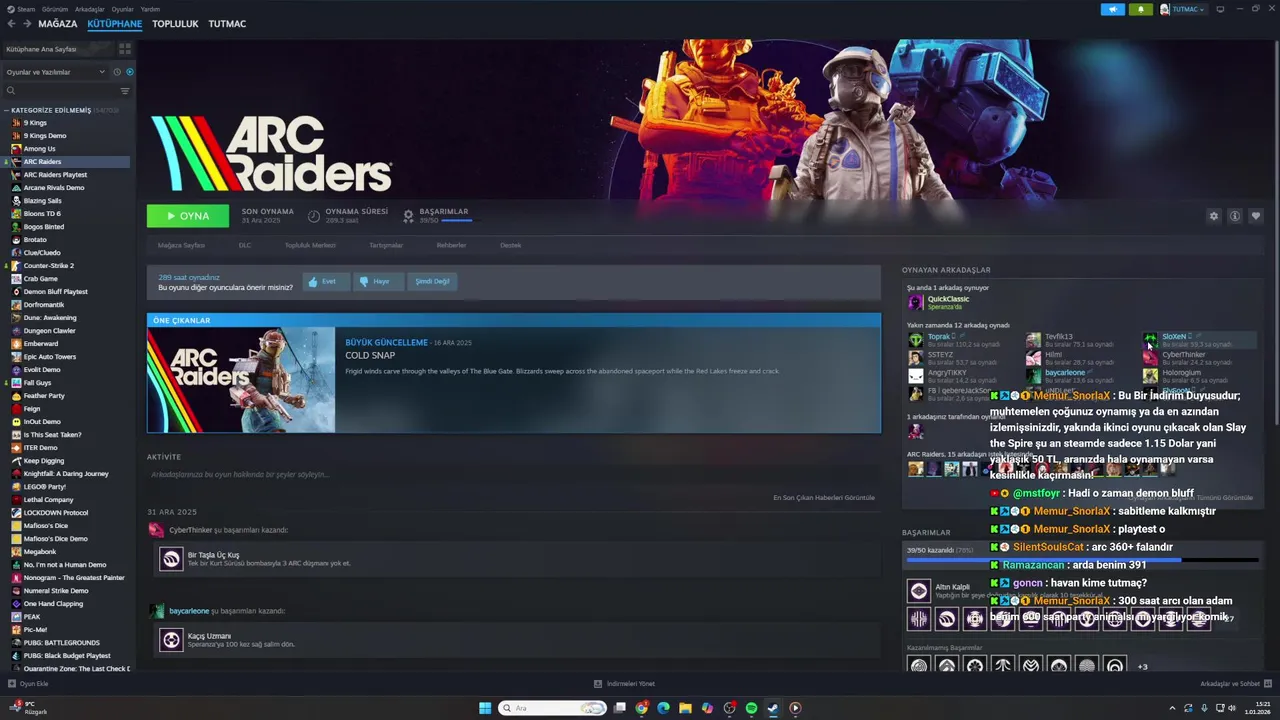The height and width of the screenshot is (720, 1280).
Task: Switch to Big Picture mode icon
Action: pos(1220,9)
